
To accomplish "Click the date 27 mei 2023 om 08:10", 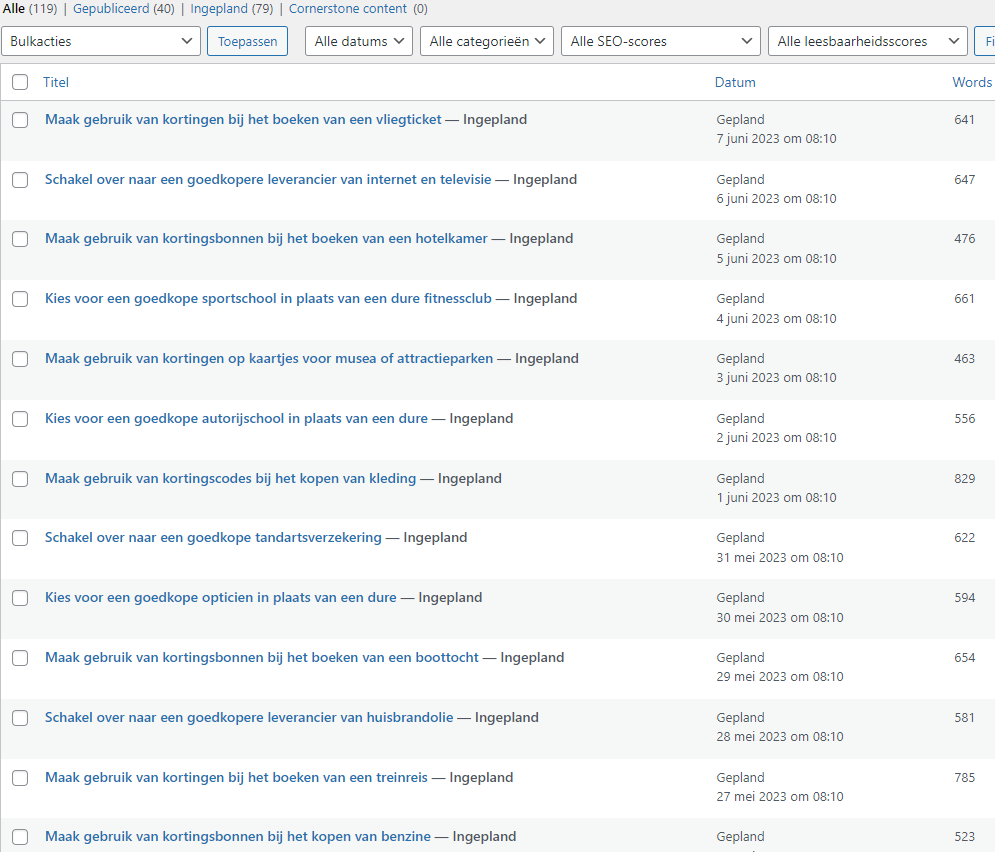I will pos(780,796).
